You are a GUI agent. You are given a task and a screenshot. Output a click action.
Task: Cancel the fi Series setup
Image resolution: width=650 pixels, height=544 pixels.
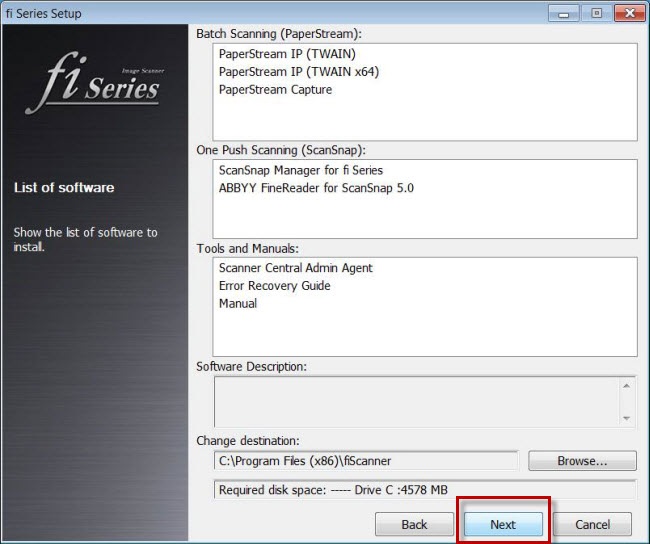(592, 524)
